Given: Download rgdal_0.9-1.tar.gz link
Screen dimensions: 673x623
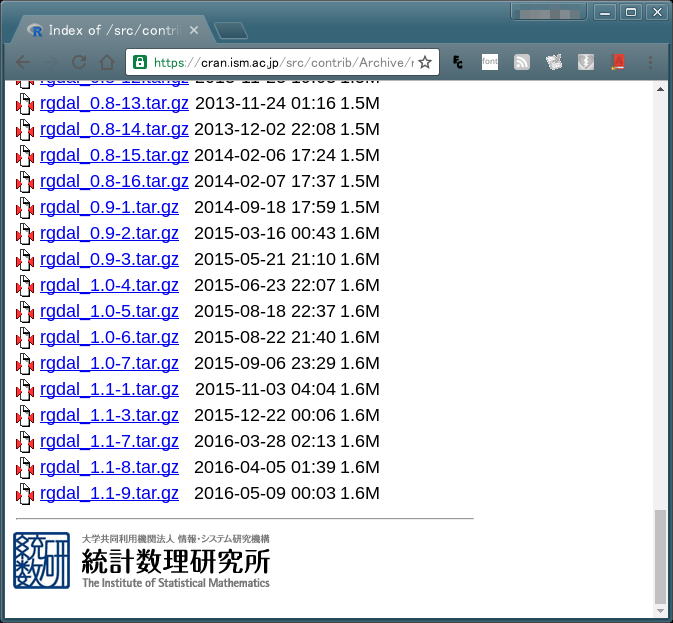Looking at the screenshot, I should (x=109, y=207).
